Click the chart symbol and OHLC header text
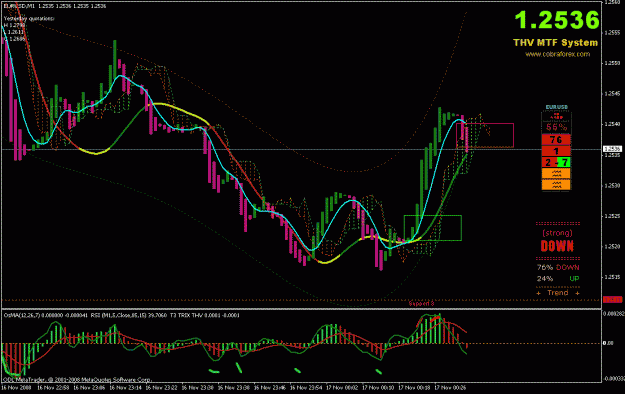The width and height of the screenshot is (625, 394). pyautogui.click(x=55, y=6)
